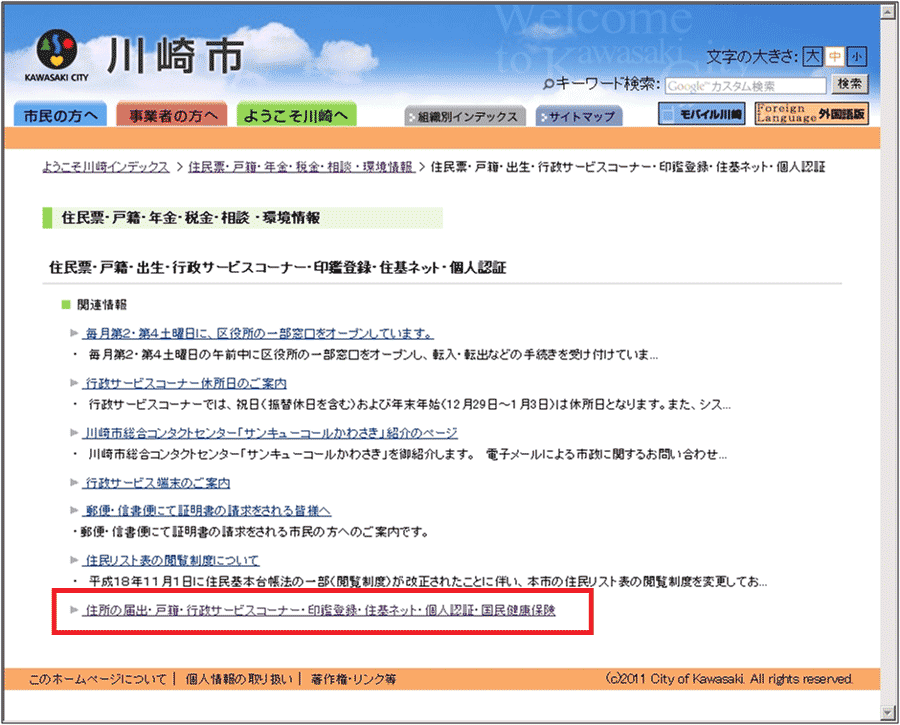Open 住所の届出・戸籍・行政サービスコーナー link
This screenshot has height=725, width=900.
tap(320, 610)
